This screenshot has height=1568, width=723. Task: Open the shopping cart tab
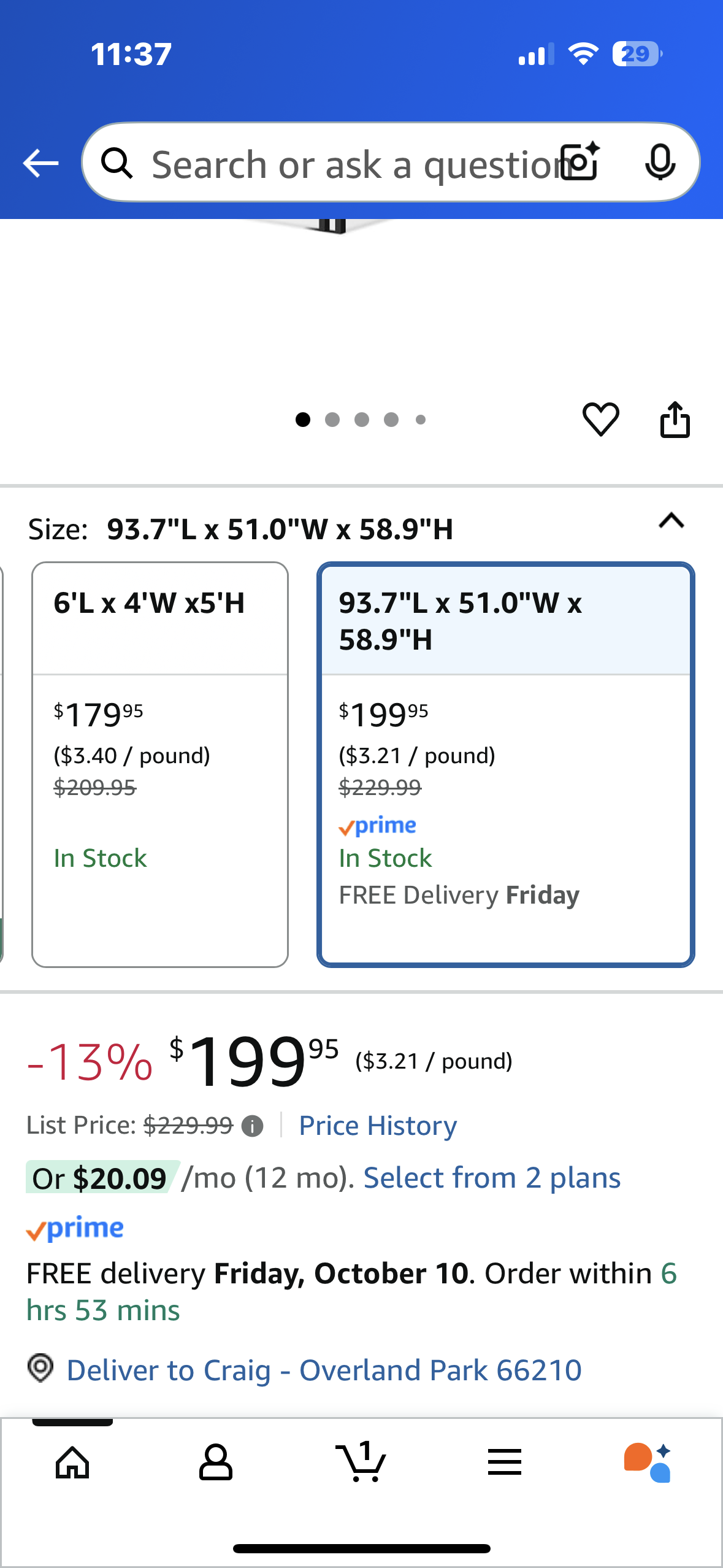tap(361, 1462)
